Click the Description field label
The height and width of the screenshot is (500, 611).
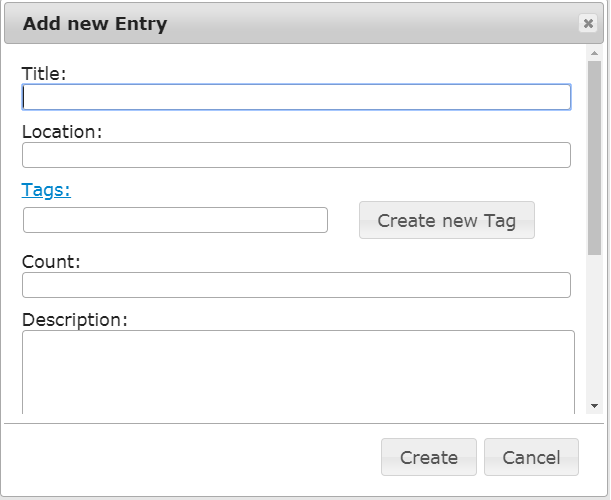pos(75,320)
